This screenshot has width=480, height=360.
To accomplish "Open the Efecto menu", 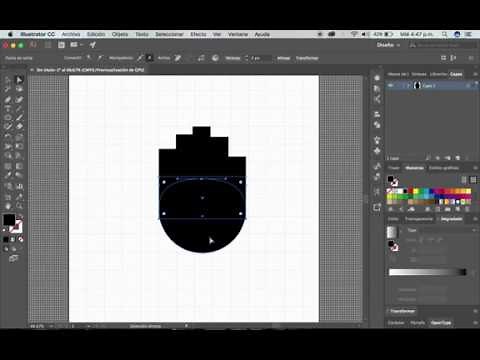I will 198,34.
